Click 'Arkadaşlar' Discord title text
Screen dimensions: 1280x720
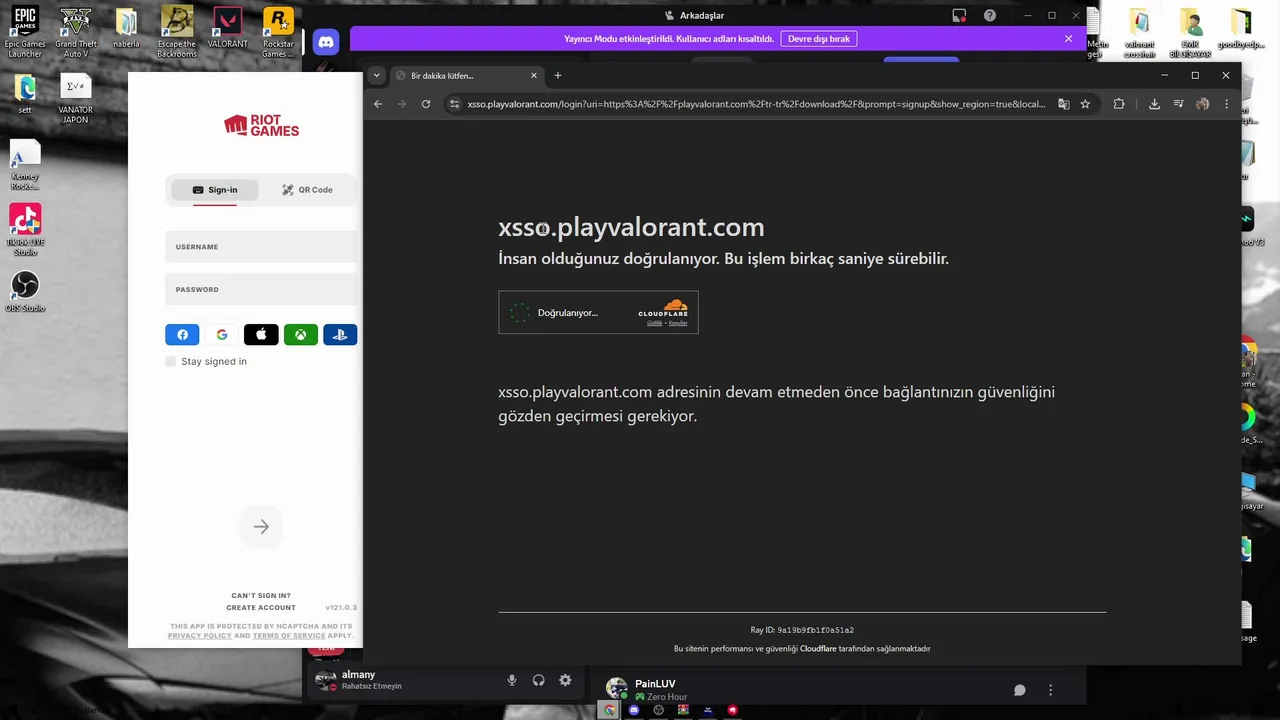coord(702,15)
